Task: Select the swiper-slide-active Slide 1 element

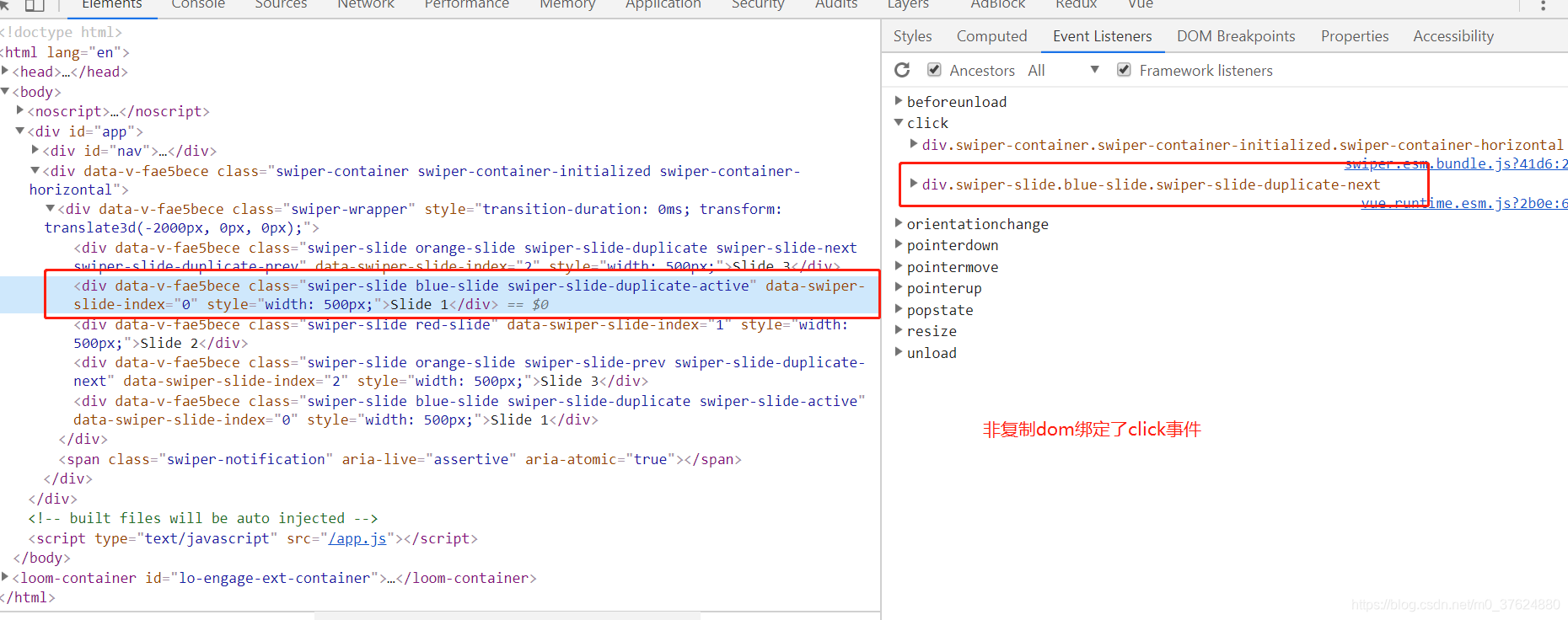Action: [x=469, y=410]
